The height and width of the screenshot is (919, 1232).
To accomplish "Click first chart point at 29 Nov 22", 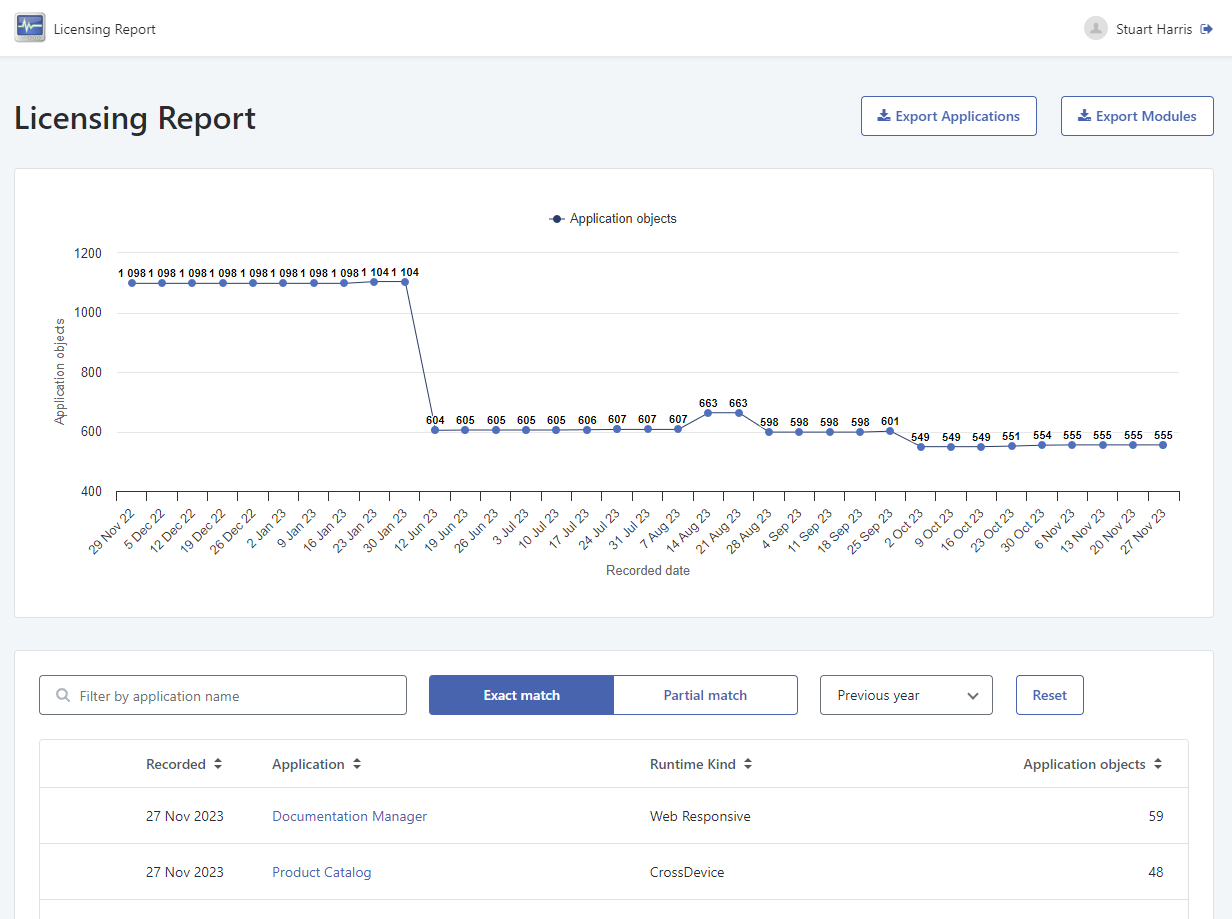I will [x=132, y=283].
